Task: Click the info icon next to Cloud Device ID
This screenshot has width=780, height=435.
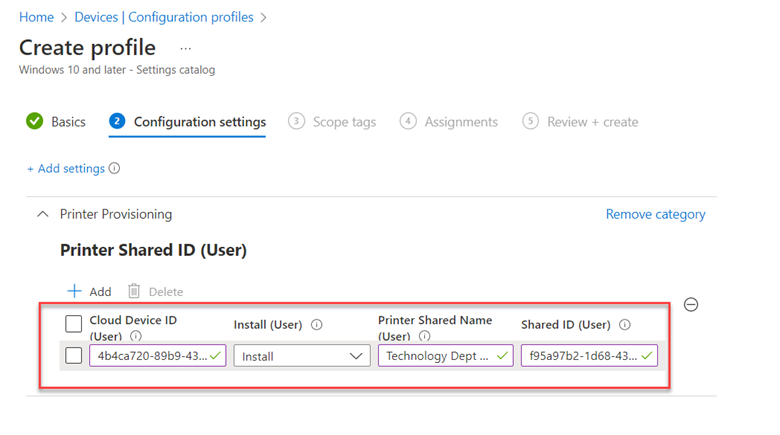Action: coord(136,336)
